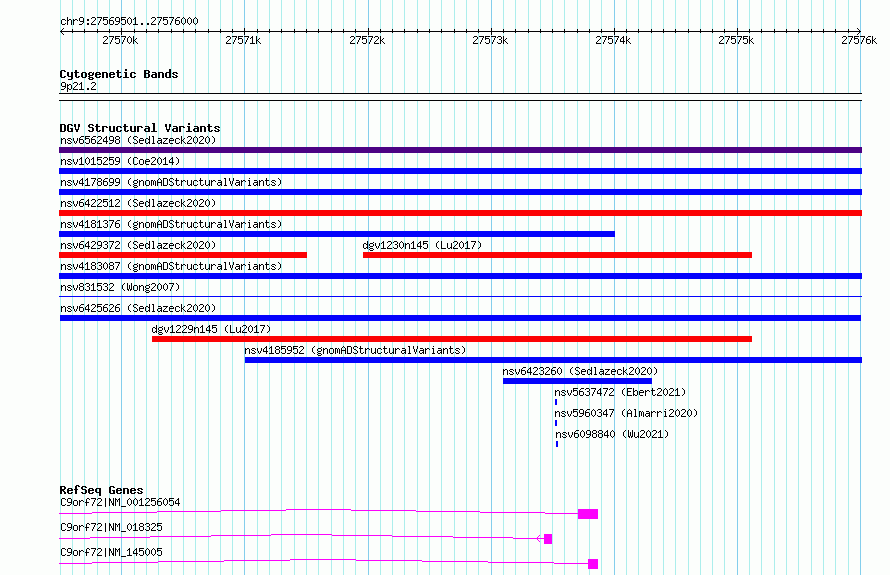Open the nsv1015259 (Coe2014) variant label
890x575 pixels.
[120, 161]
